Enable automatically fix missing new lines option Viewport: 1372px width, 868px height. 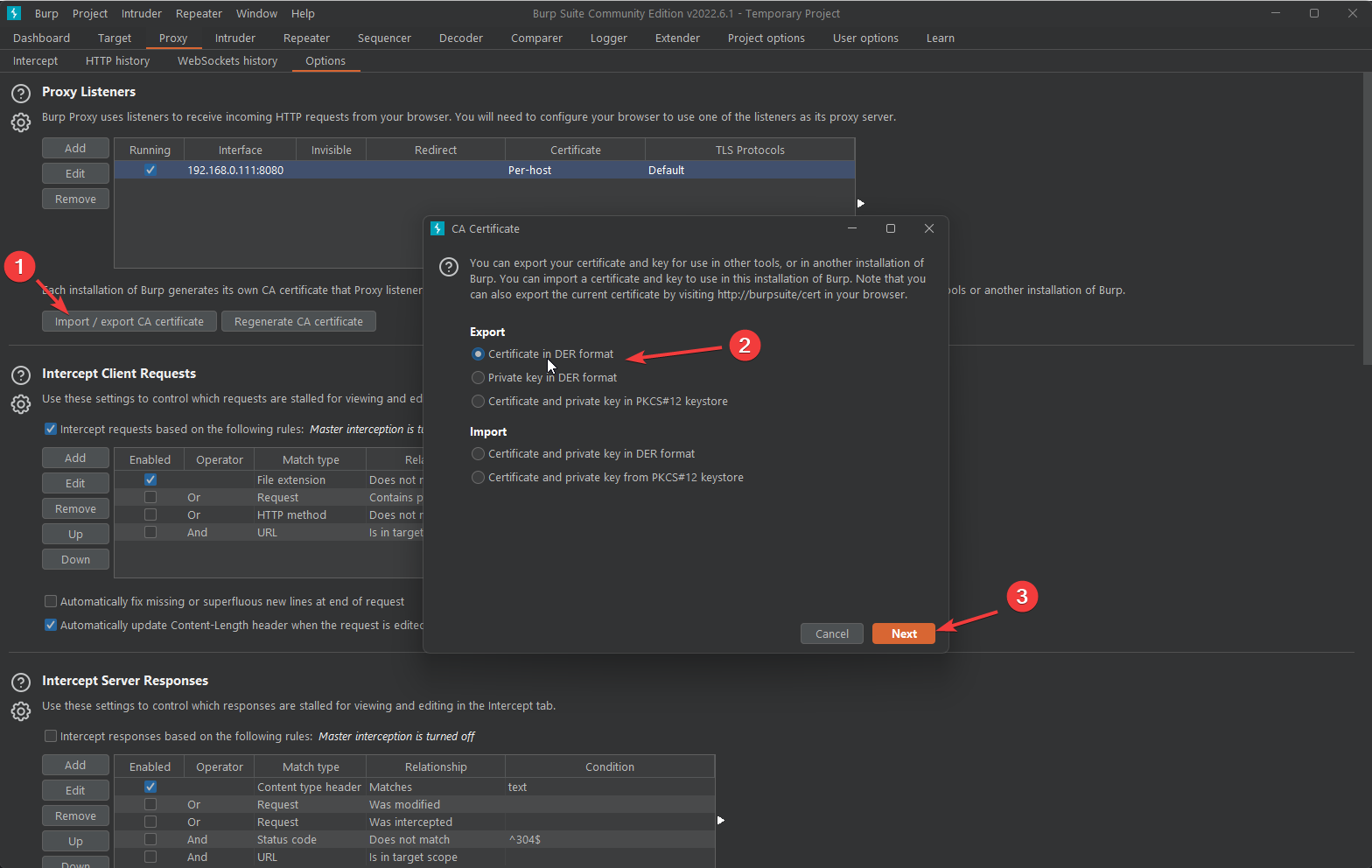click(x=51, y=601)
